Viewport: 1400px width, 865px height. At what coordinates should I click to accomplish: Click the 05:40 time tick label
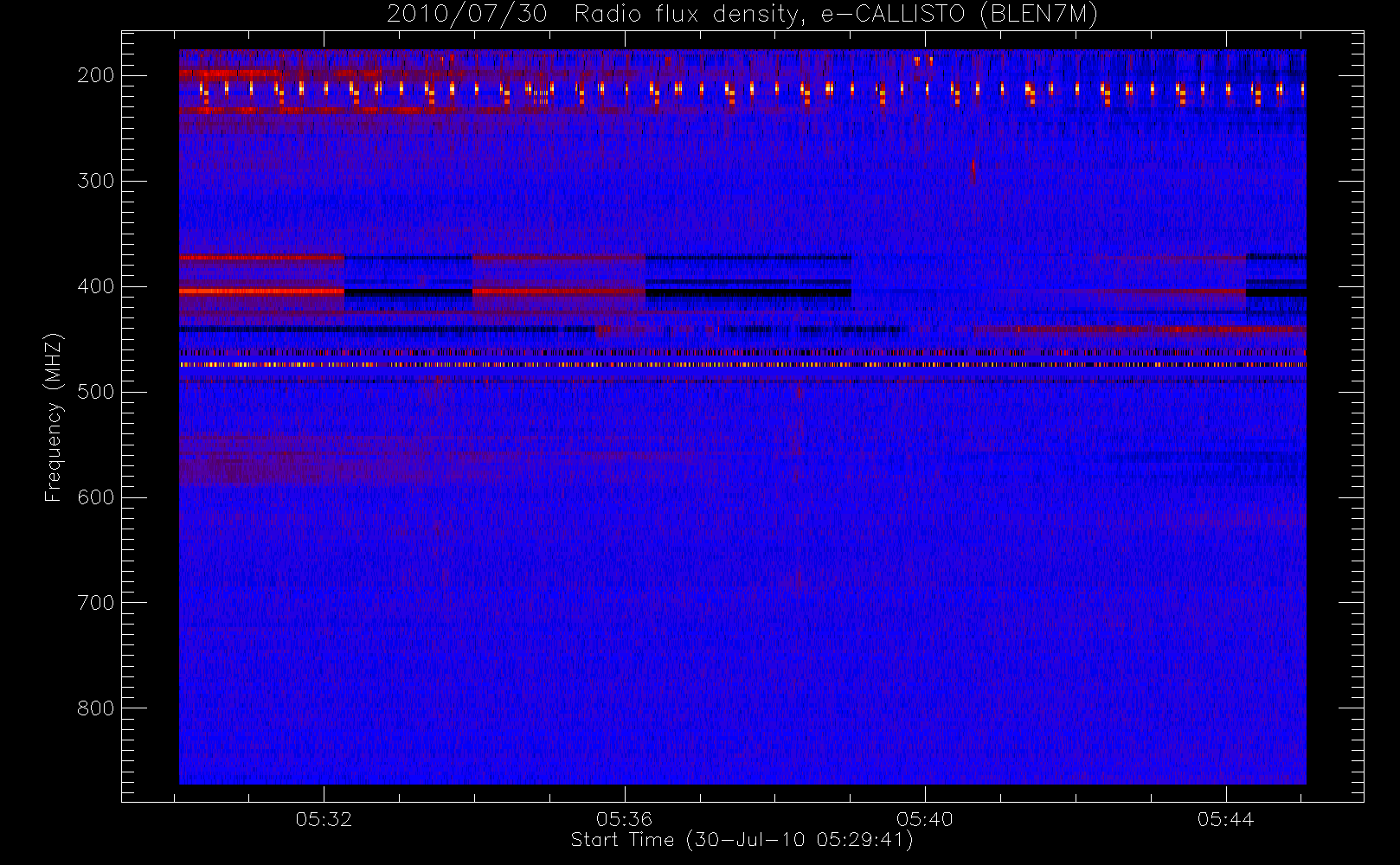925,819
